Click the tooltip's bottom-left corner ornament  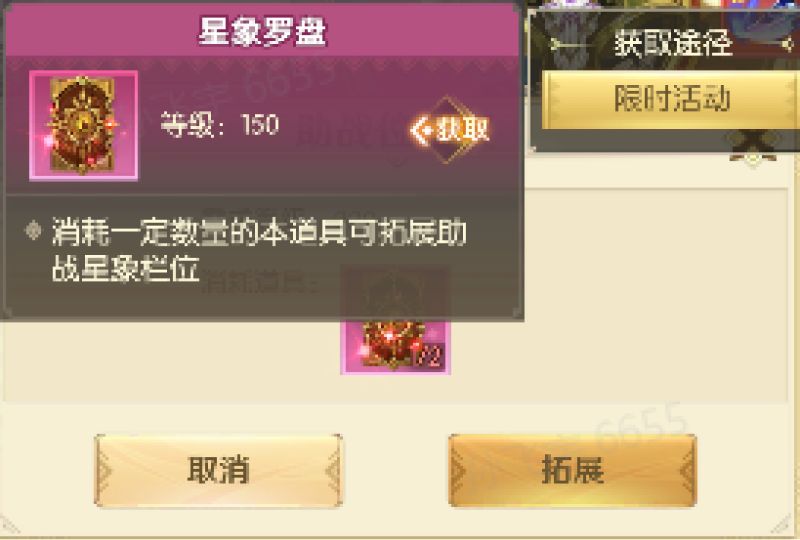pos(6,312)
